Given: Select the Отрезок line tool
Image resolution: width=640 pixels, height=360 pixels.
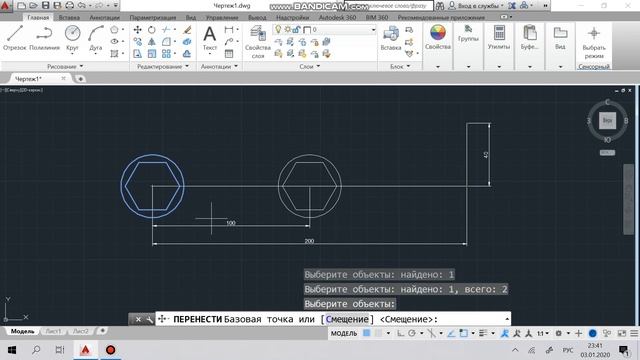Looking at the screenshot, I should 15,38.
